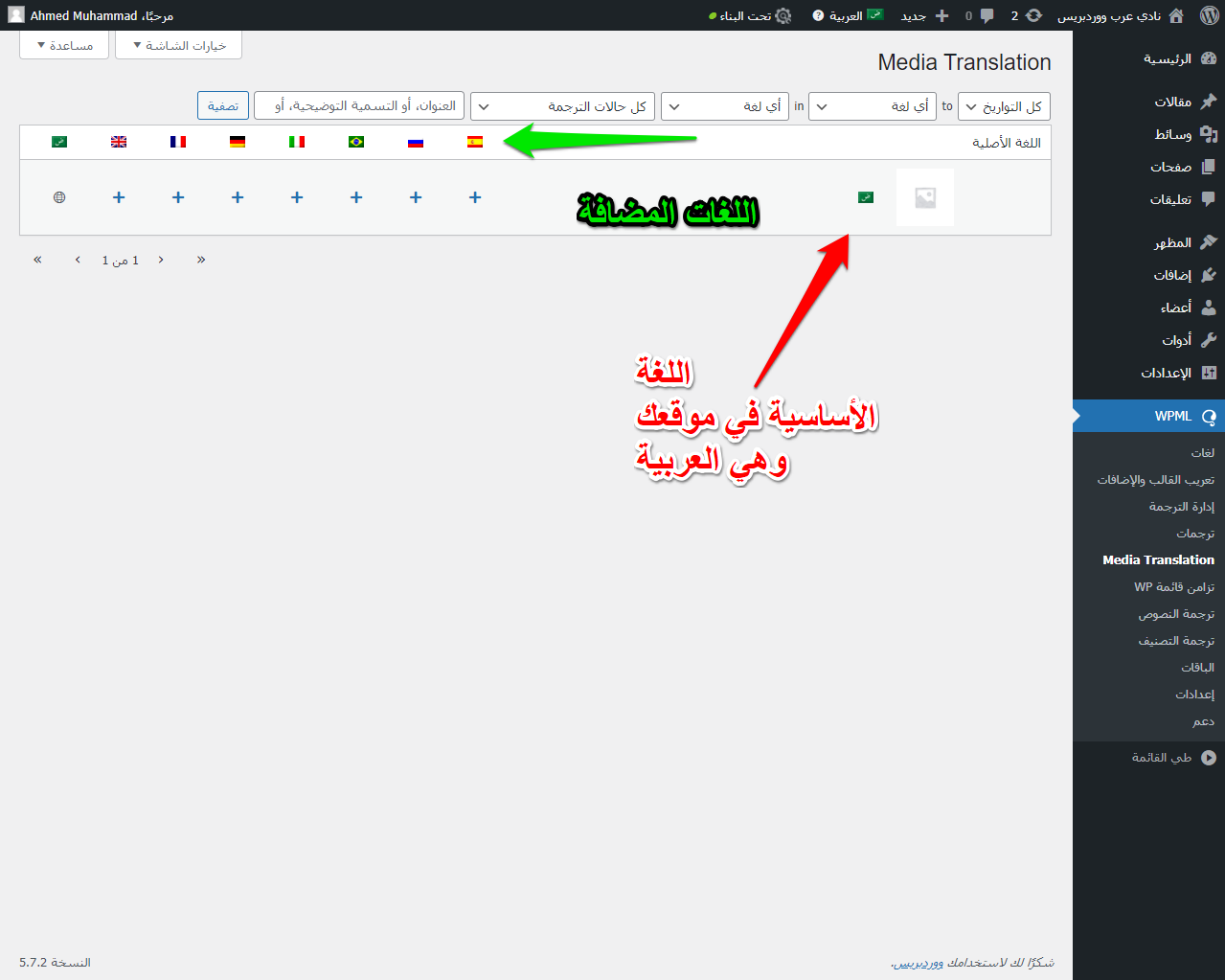This screenshot has height=980, width=1225.
Task: Open إدارة الترجمة translation management submenu
Action: [1182, 506]
